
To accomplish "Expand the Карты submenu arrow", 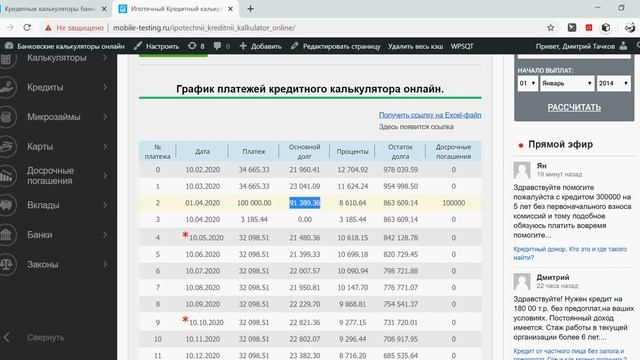I will click(x=105, y=147).
